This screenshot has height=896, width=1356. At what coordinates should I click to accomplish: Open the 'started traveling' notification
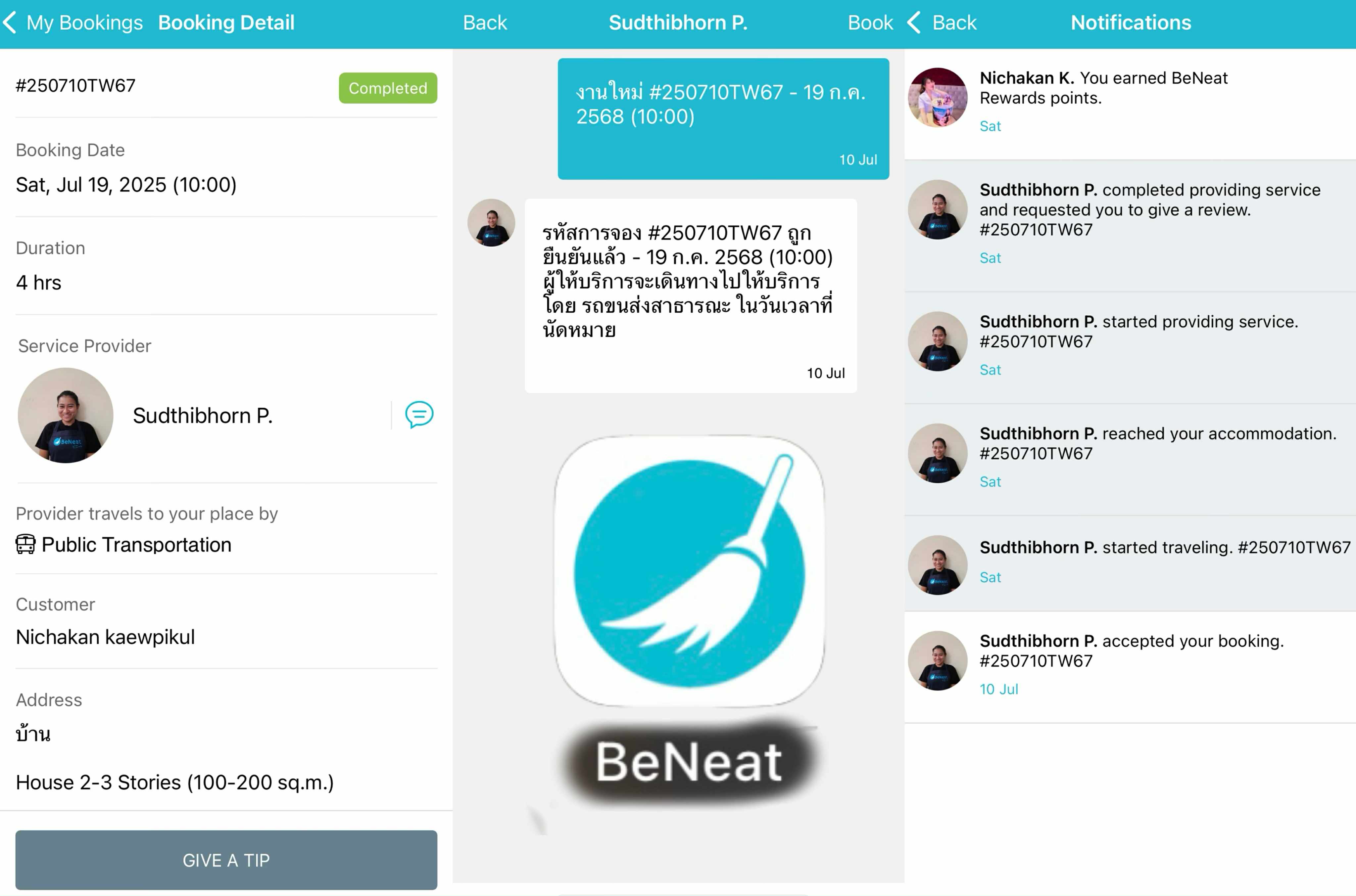coord(1130,563)
